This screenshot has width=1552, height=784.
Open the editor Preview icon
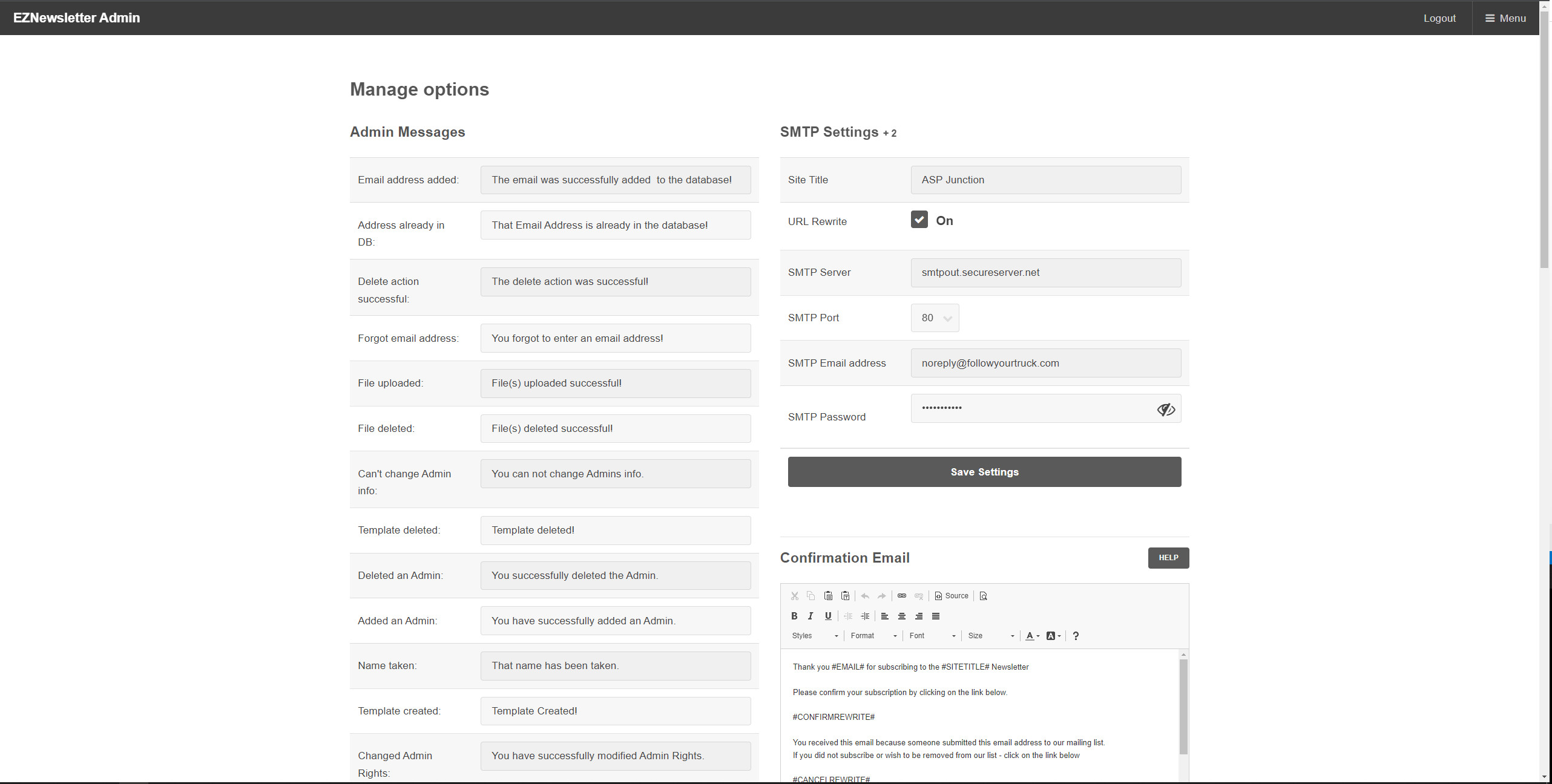[983, 596]
